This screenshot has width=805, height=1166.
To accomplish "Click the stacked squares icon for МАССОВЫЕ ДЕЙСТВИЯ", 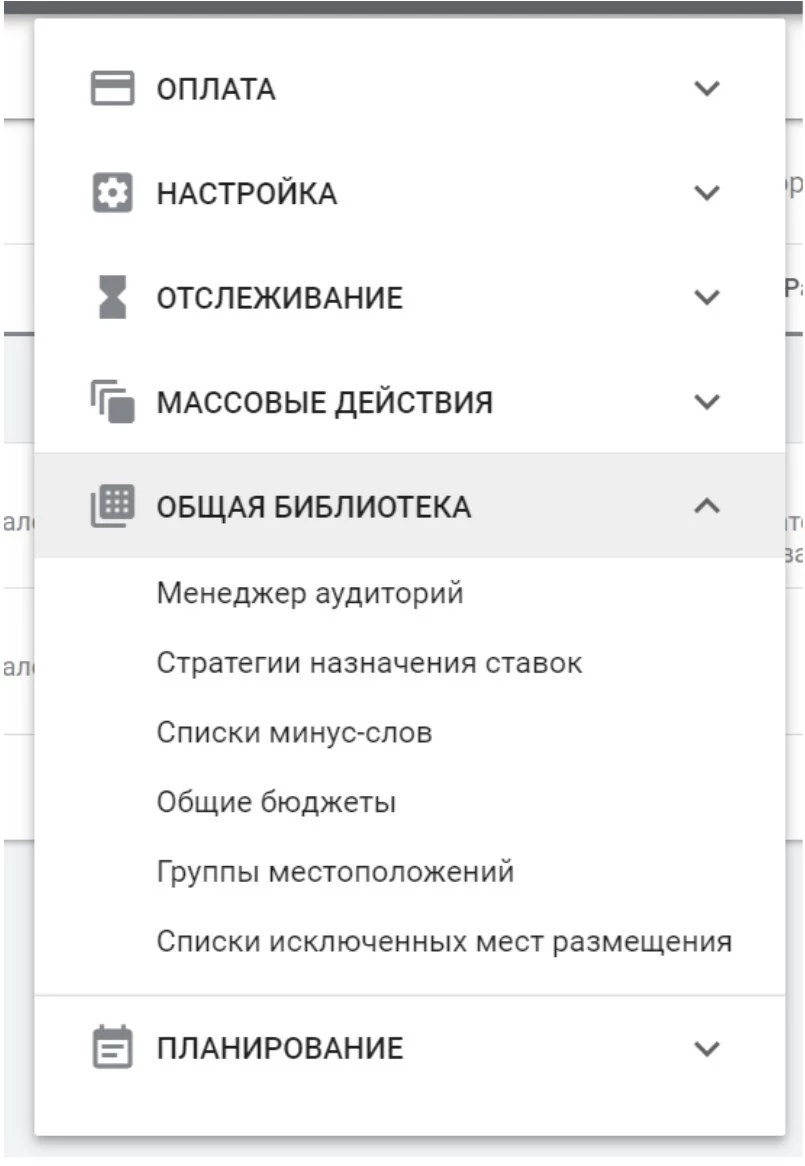I will 112,402.
